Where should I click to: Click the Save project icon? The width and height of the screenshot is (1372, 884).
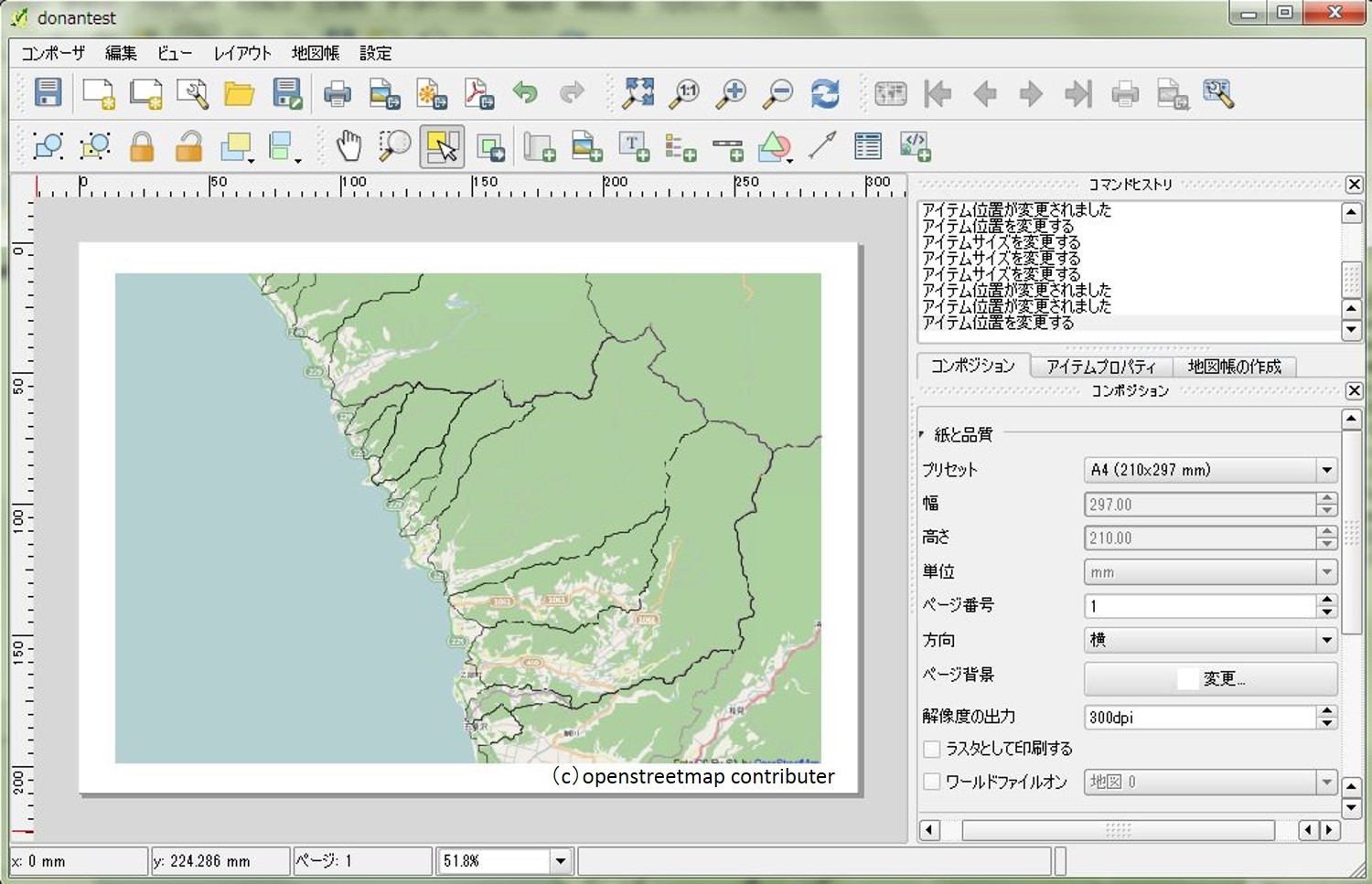coord(48,93)
